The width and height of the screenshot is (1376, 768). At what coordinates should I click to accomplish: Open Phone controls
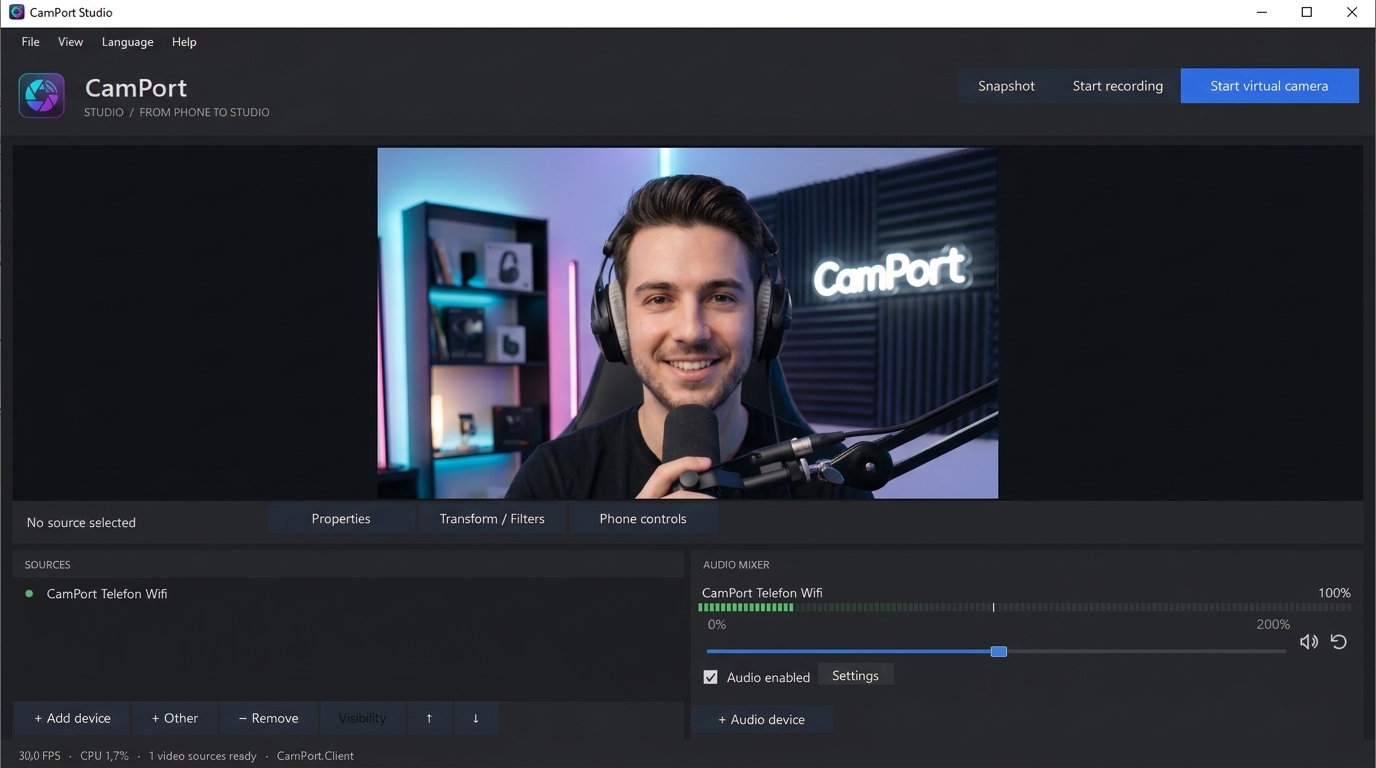tap(643, 519)
